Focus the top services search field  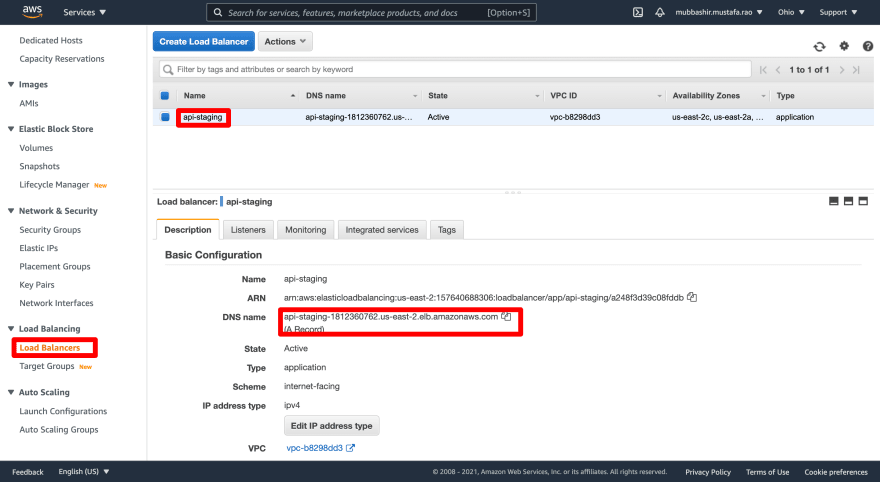(x=371, y=12)
